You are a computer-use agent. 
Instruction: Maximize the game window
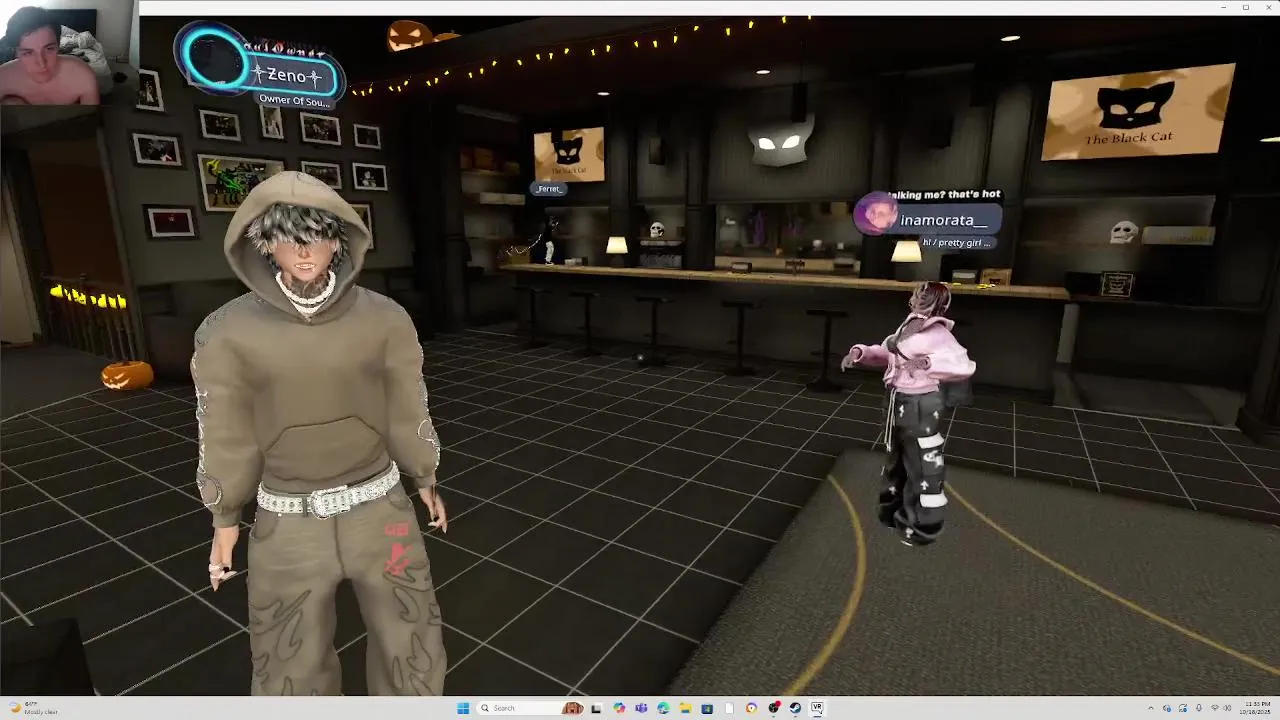[x=1246, y=7]
